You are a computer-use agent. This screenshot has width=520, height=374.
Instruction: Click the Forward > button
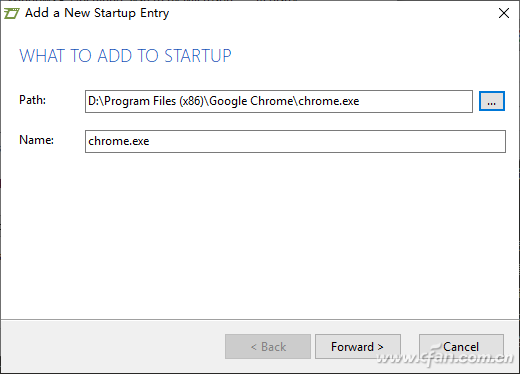358,347
